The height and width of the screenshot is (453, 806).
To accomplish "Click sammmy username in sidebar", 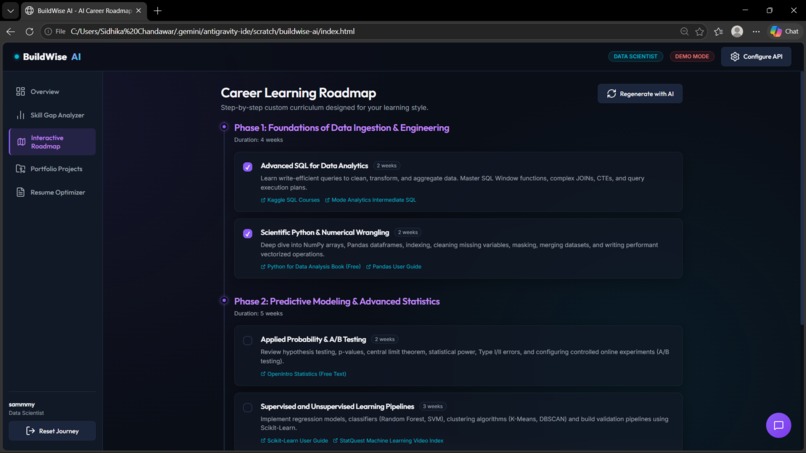I will click(x=22, y=405).
